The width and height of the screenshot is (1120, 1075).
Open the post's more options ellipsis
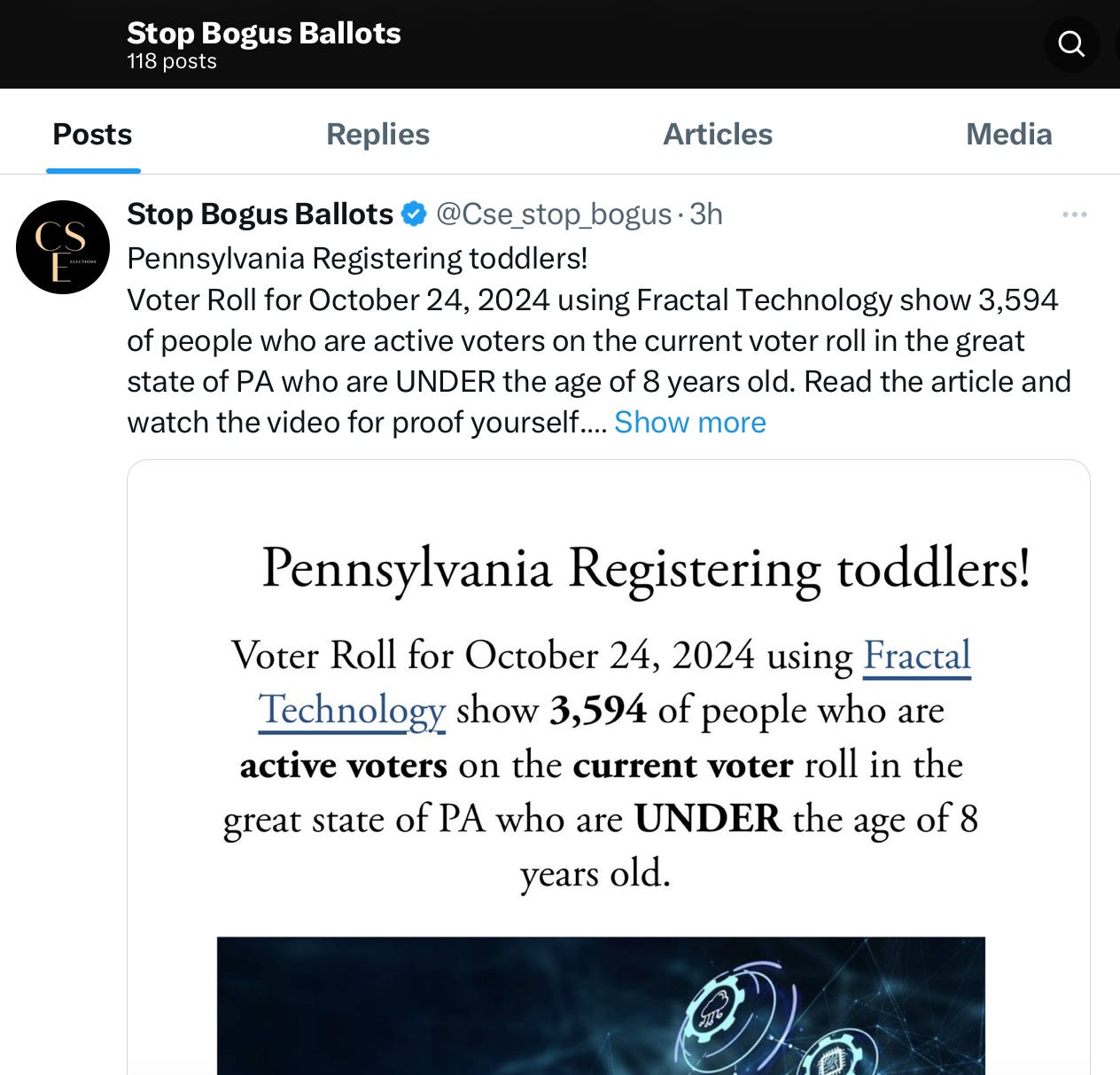(1074, 214)
